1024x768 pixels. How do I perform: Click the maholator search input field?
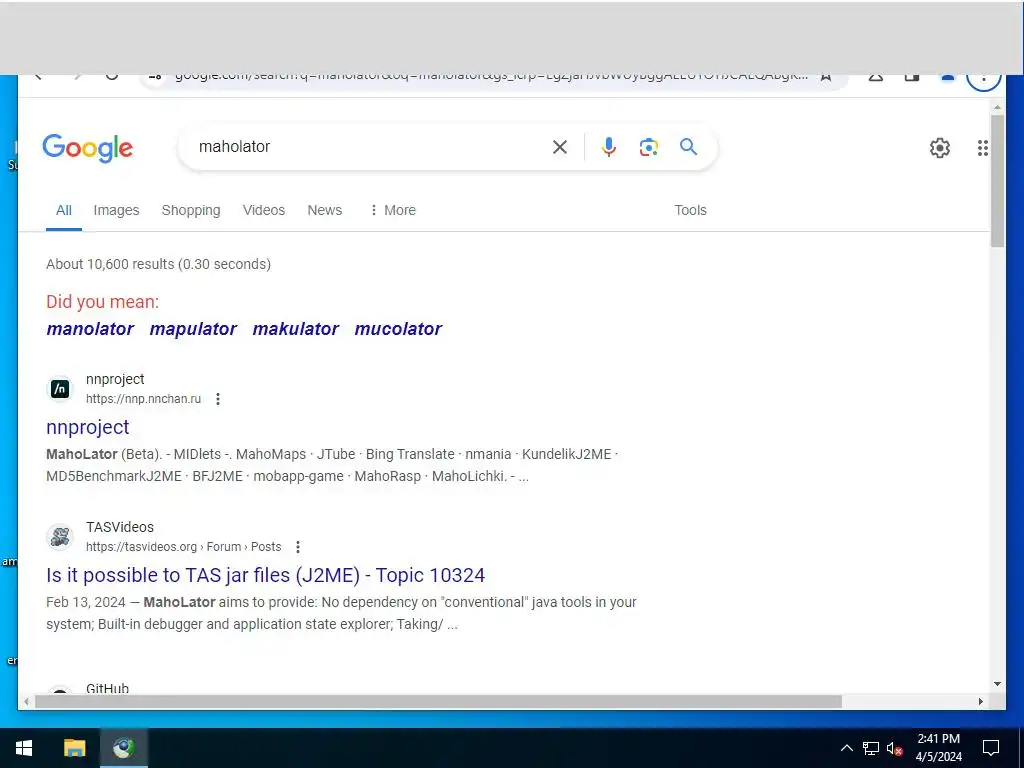tap(366, 147)
